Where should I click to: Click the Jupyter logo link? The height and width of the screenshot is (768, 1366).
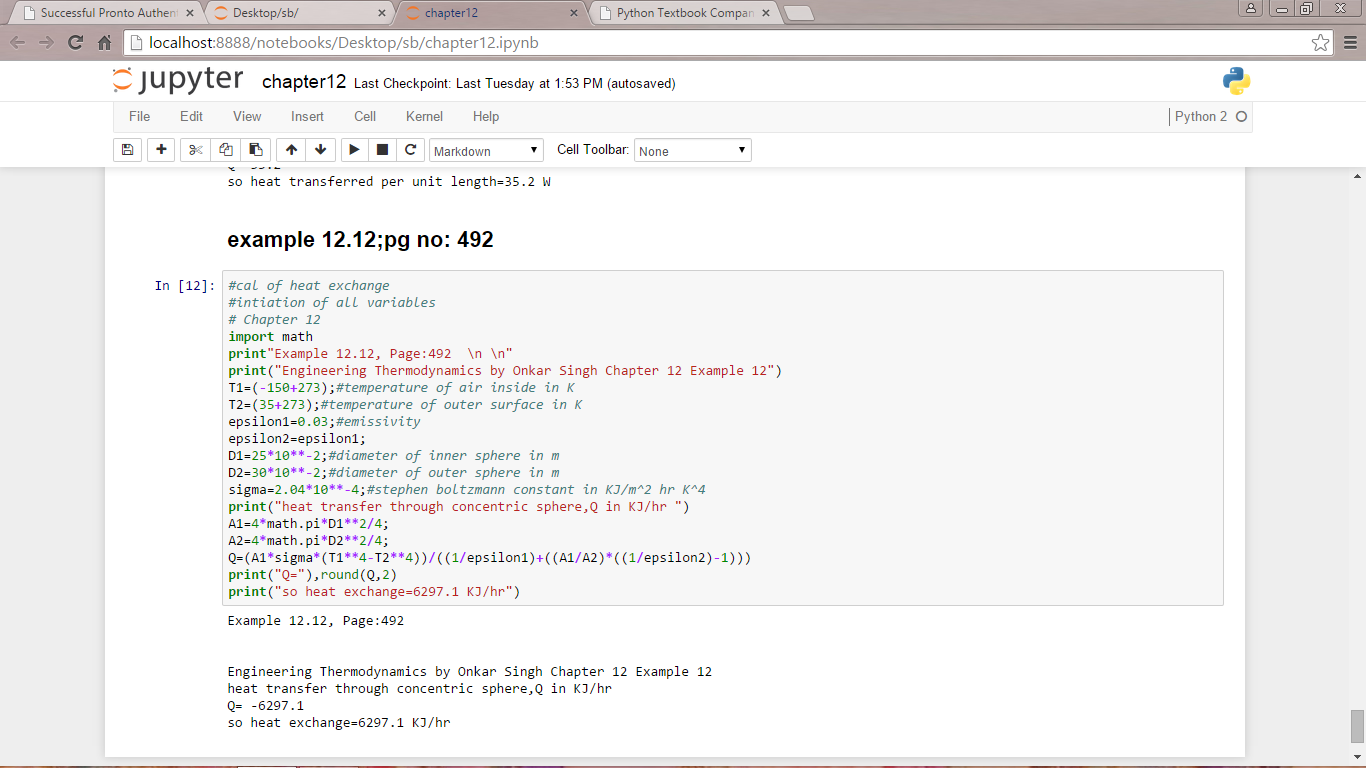(178, 81)
